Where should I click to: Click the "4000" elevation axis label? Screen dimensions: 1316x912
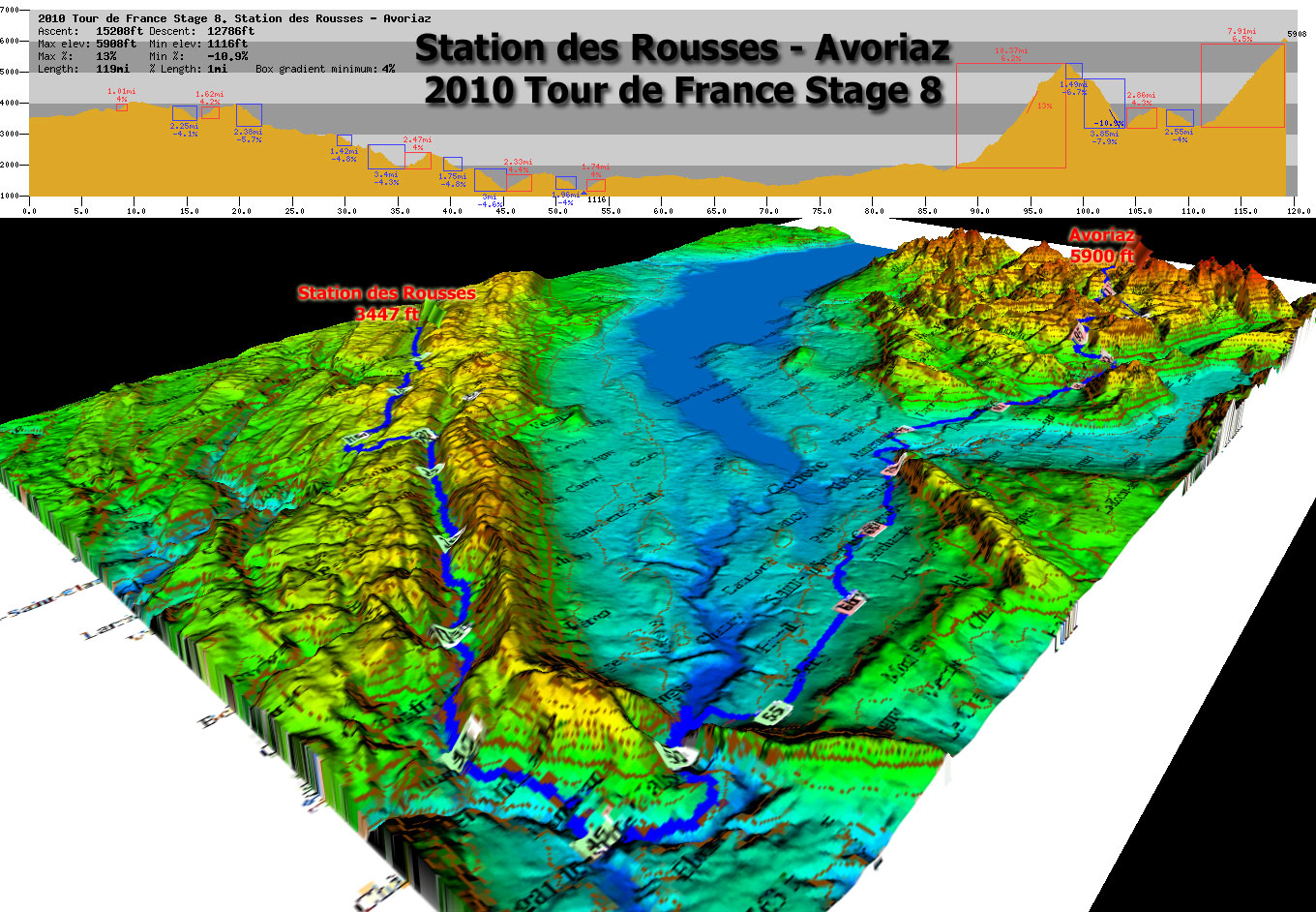[11, 103]
